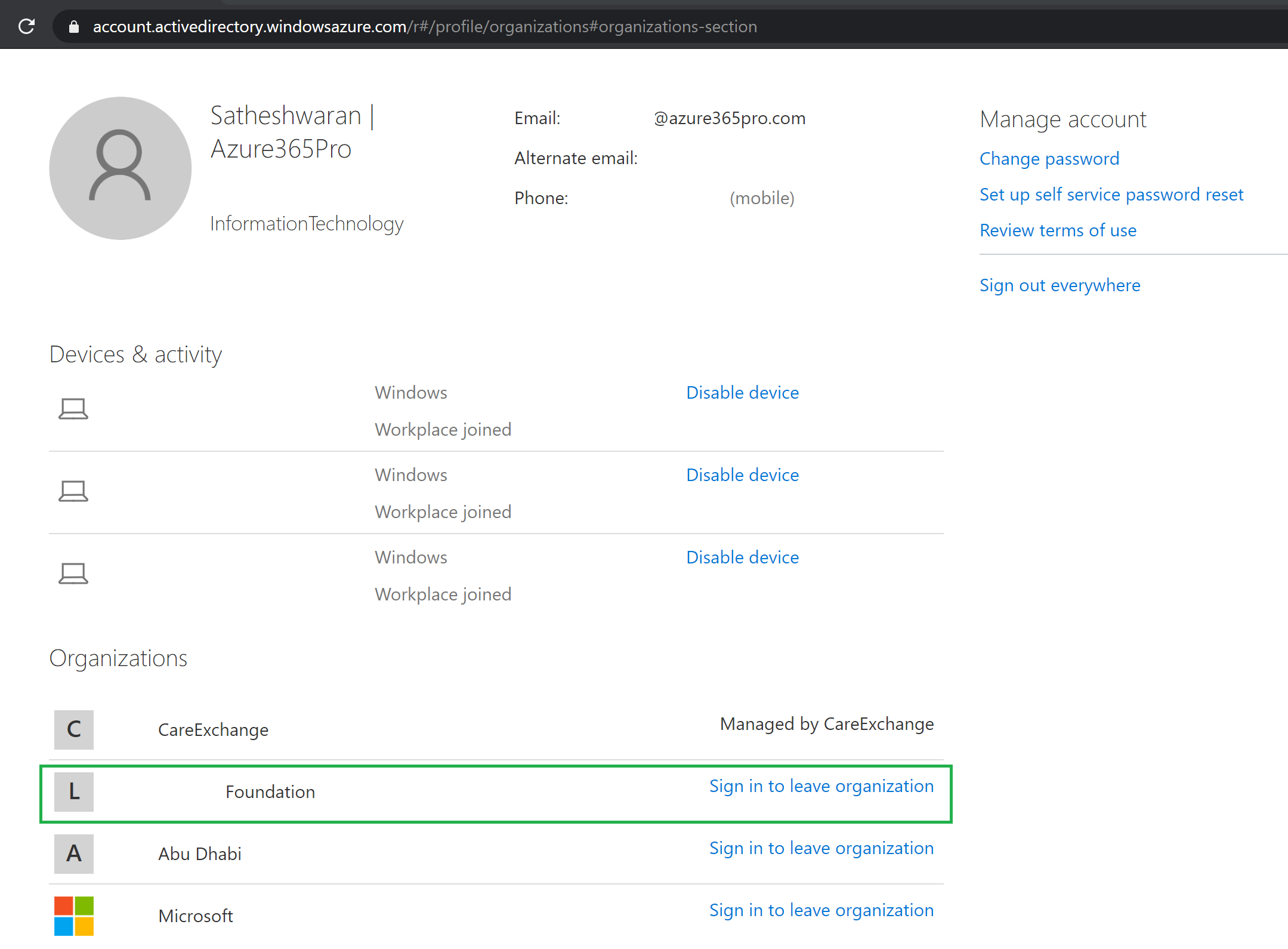Click the @azure365pro.com email address
Screen dimensions: 1288x949
[730, 118]
